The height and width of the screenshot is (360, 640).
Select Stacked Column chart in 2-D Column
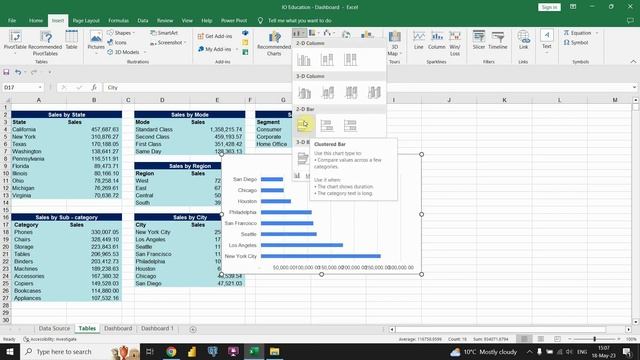point(327,60)
